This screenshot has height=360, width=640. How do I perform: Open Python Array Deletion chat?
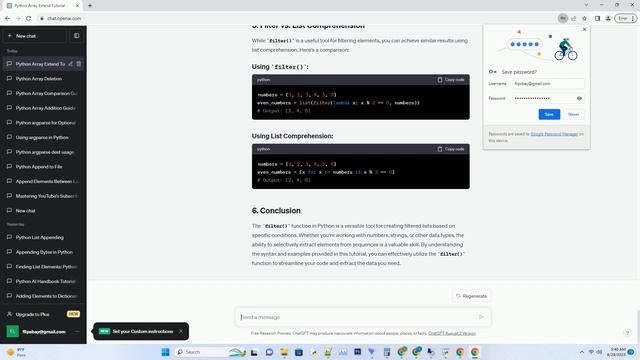(43, 79)
